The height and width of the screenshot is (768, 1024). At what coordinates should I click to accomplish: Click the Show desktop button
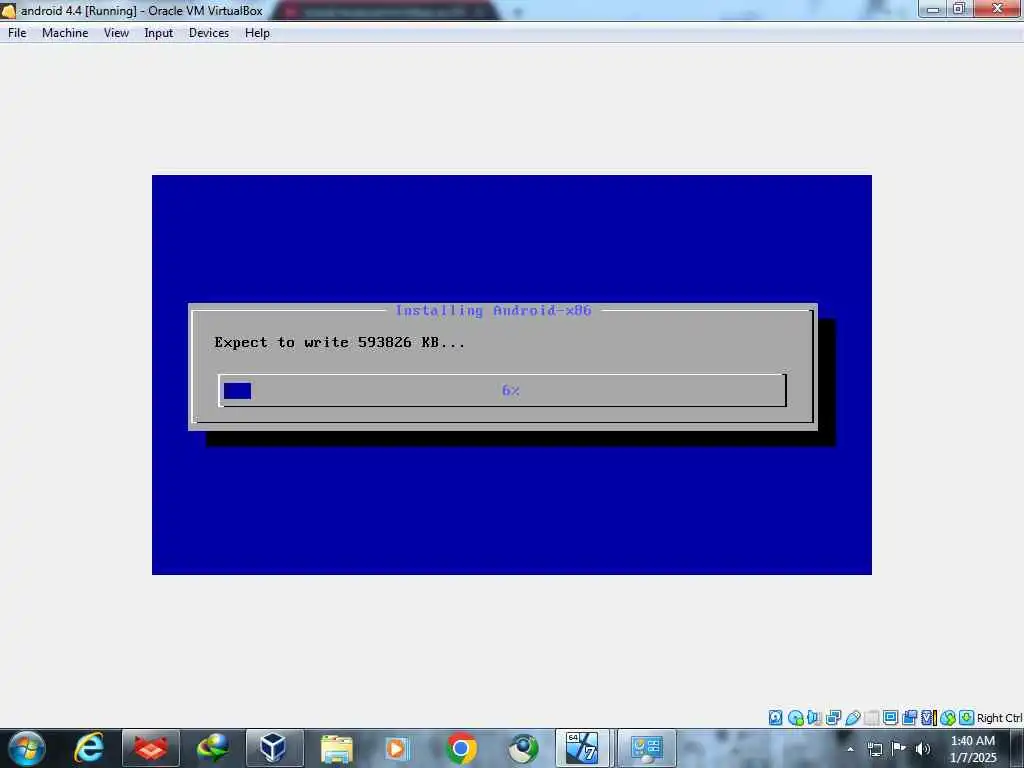[1017, 748]
